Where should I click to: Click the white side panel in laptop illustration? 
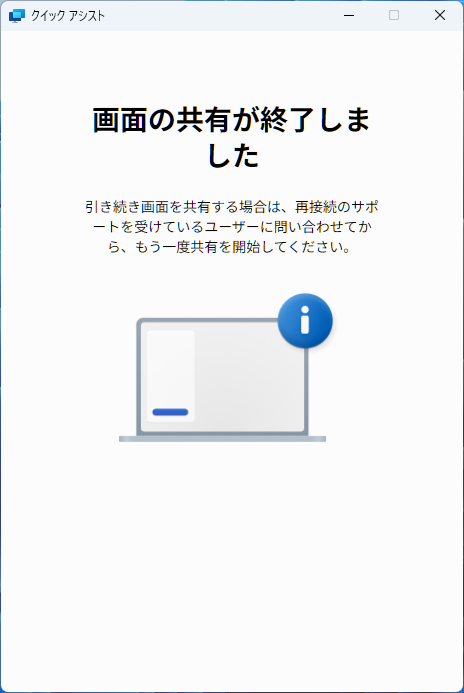click(171, 376)
